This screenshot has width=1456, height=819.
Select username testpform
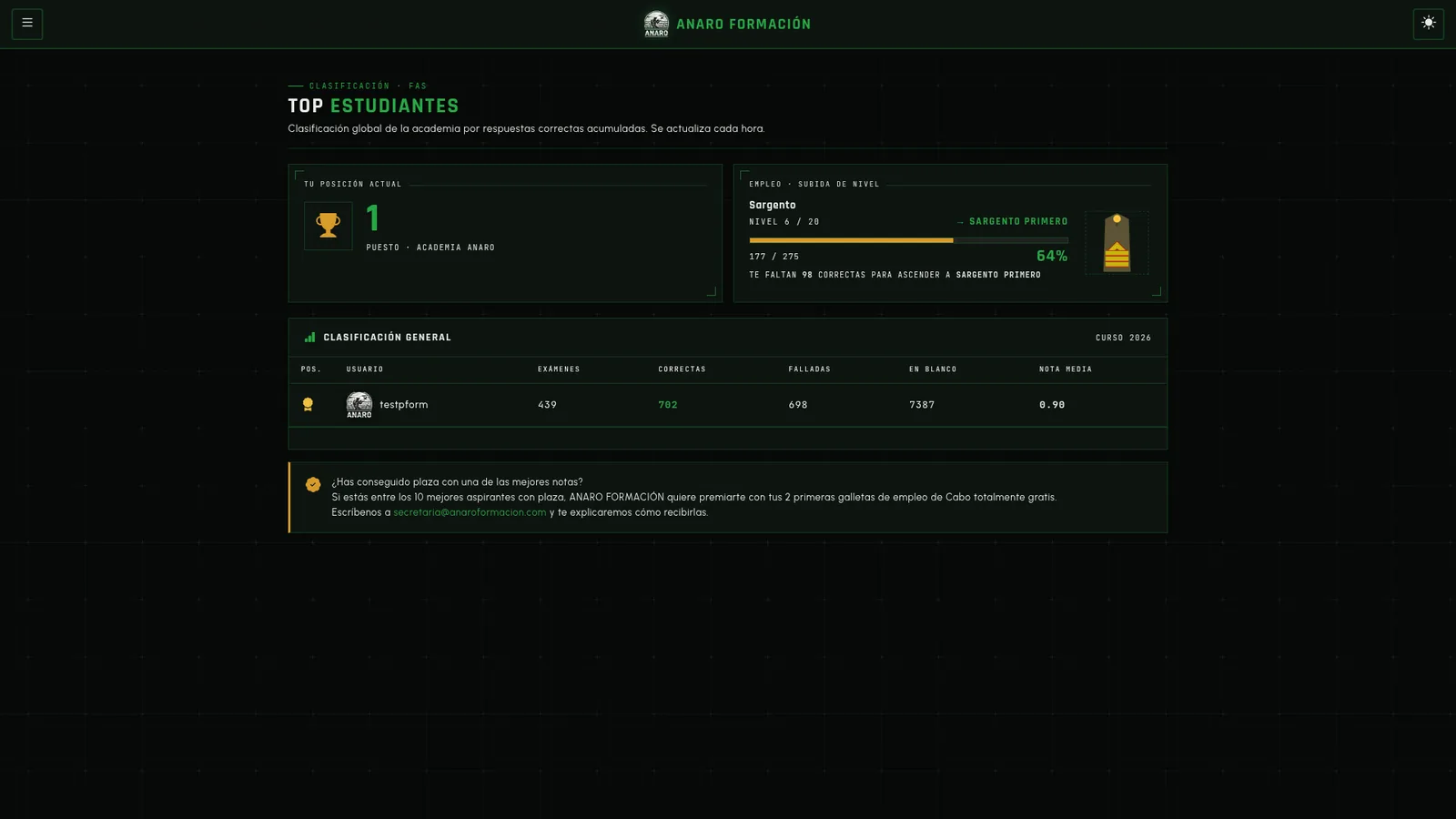(x=404, y=405)
